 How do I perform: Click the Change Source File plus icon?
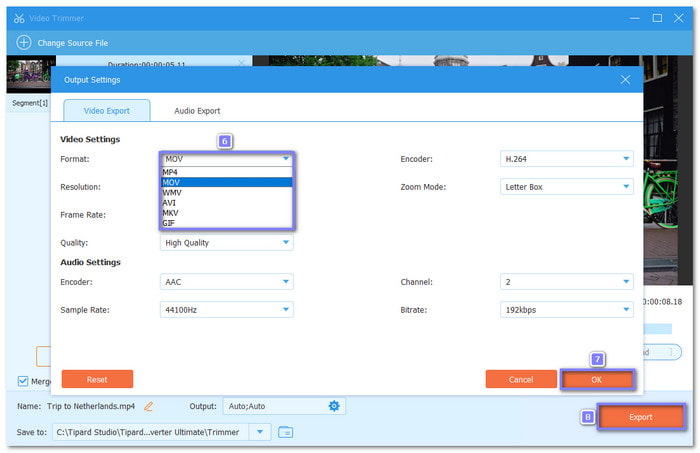(24, 43)
